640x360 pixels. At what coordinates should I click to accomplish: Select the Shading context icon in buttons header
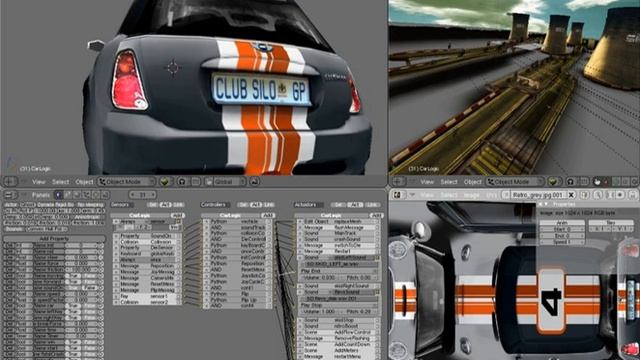(77, 195)
